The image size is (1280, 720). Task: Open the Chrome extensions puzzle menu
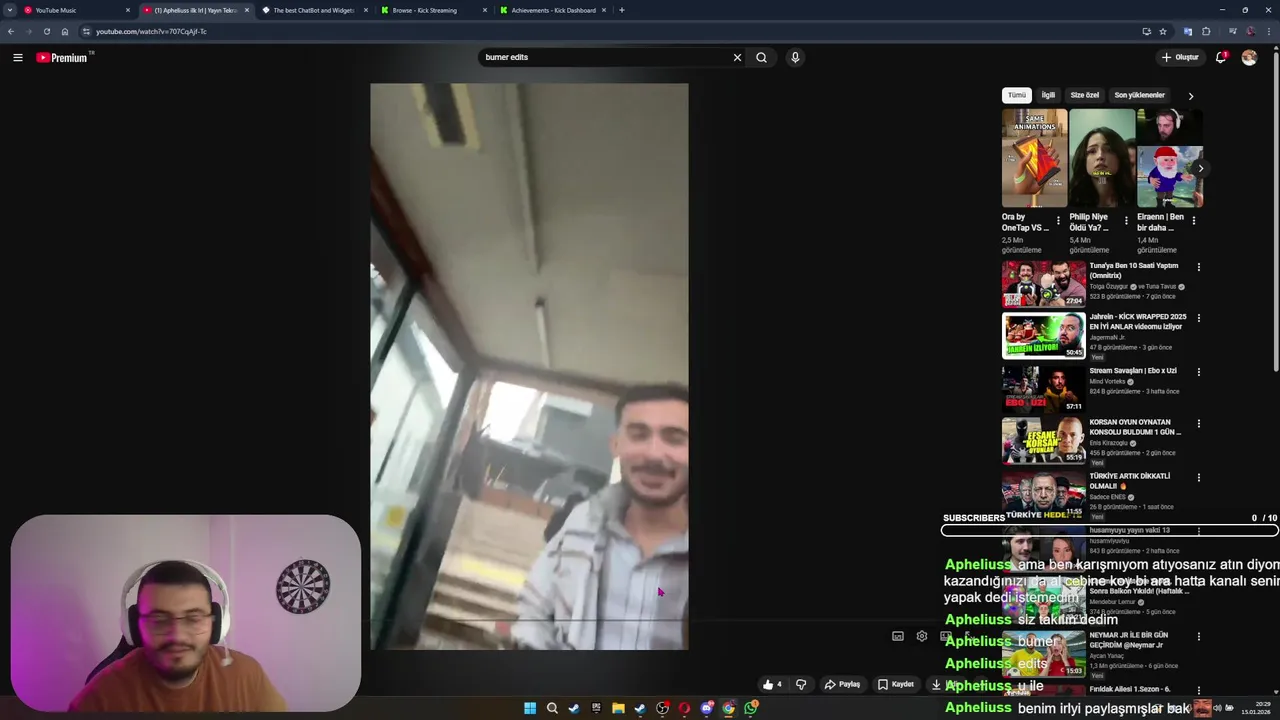coord(1206,31)
